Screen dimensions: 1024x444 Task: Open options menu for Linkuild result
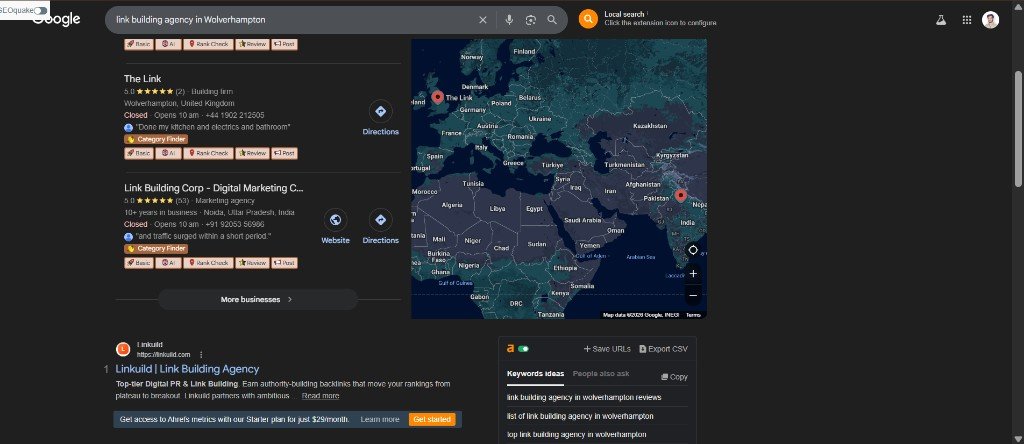point(201,355)
